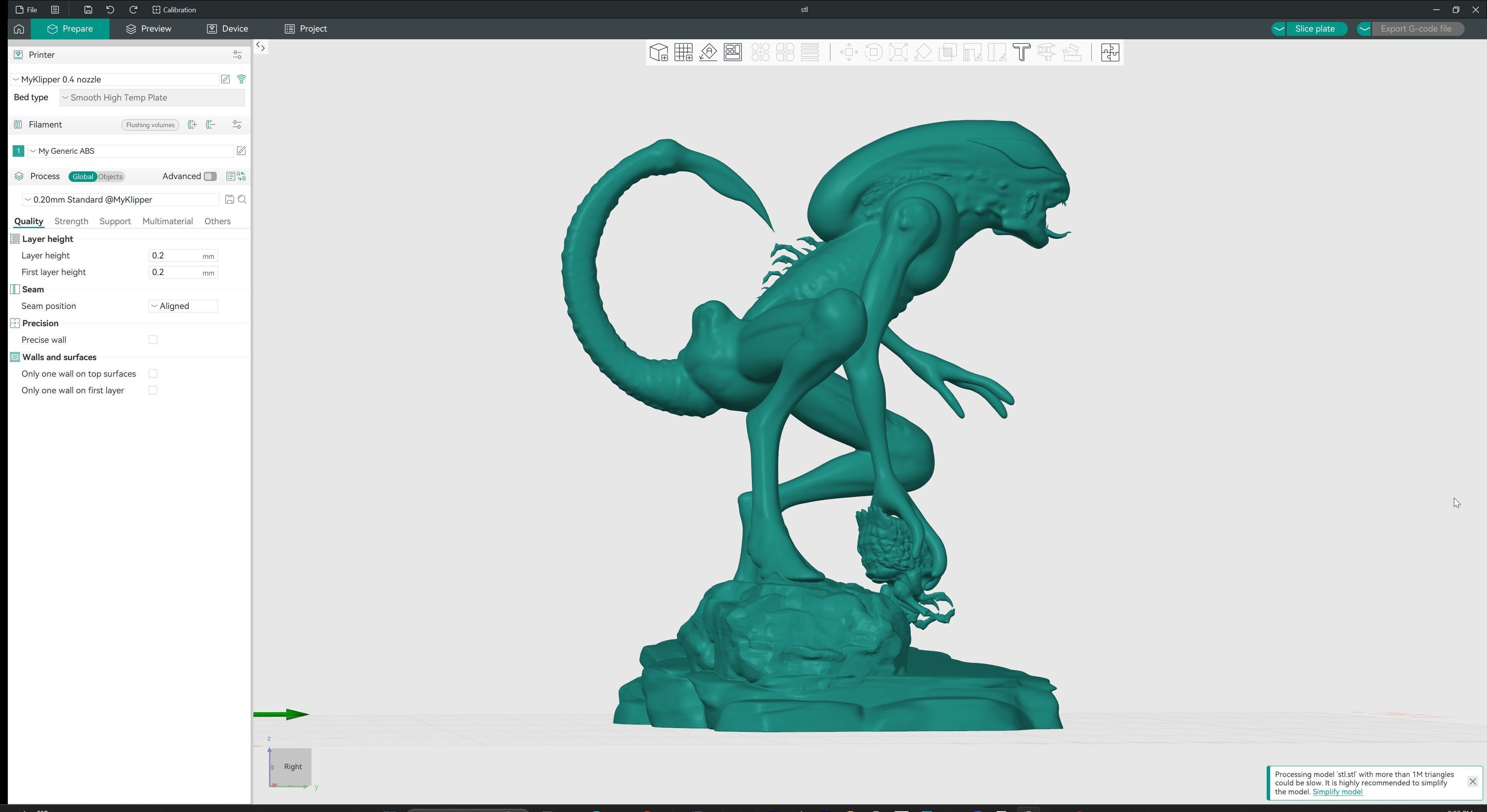Redo the last undone action
The height and width of the screenshot is (812, 1487).
133,10
